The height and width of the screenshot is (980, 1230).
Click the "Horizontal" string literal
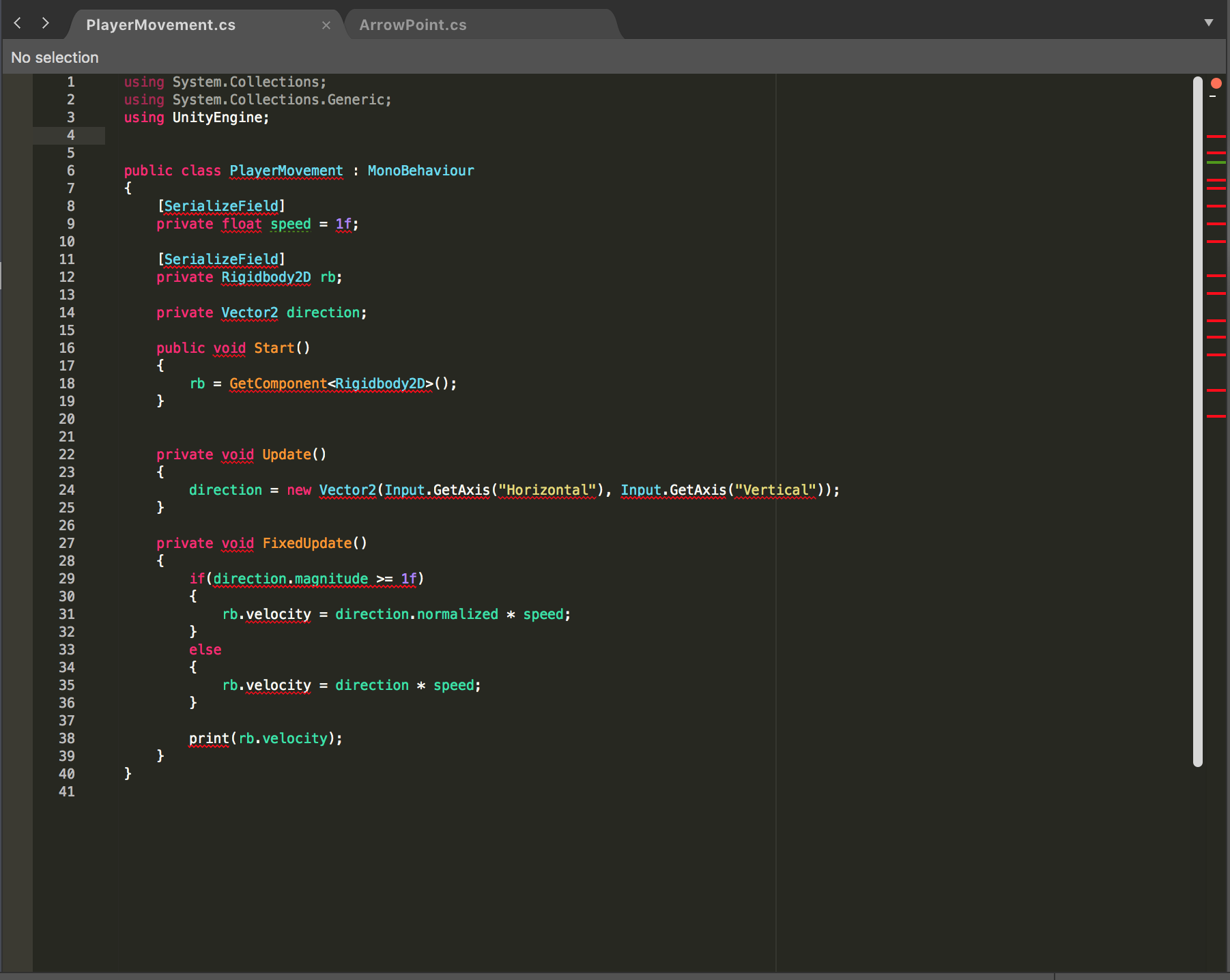click(x=547, y=490)
